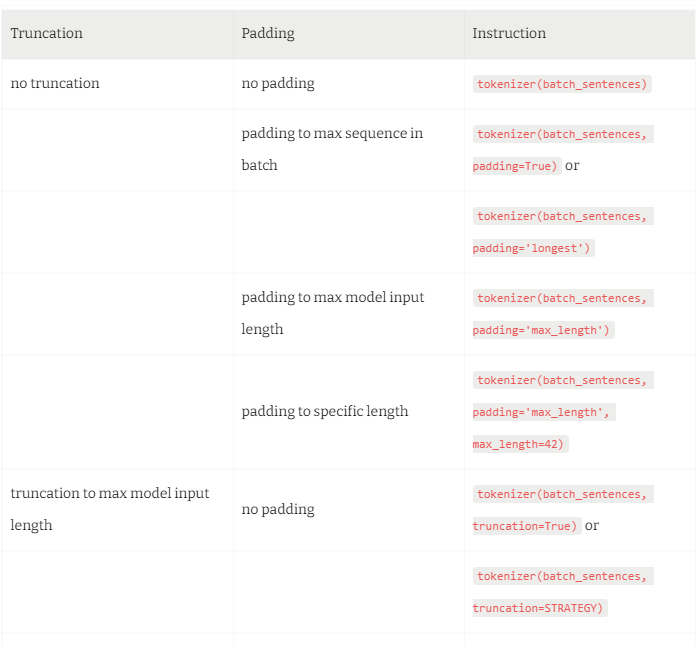Click 'no padding' beside truncation to max model
This screenshot has width=696, height=647.
pyautogui.click(x=278, y=509)
